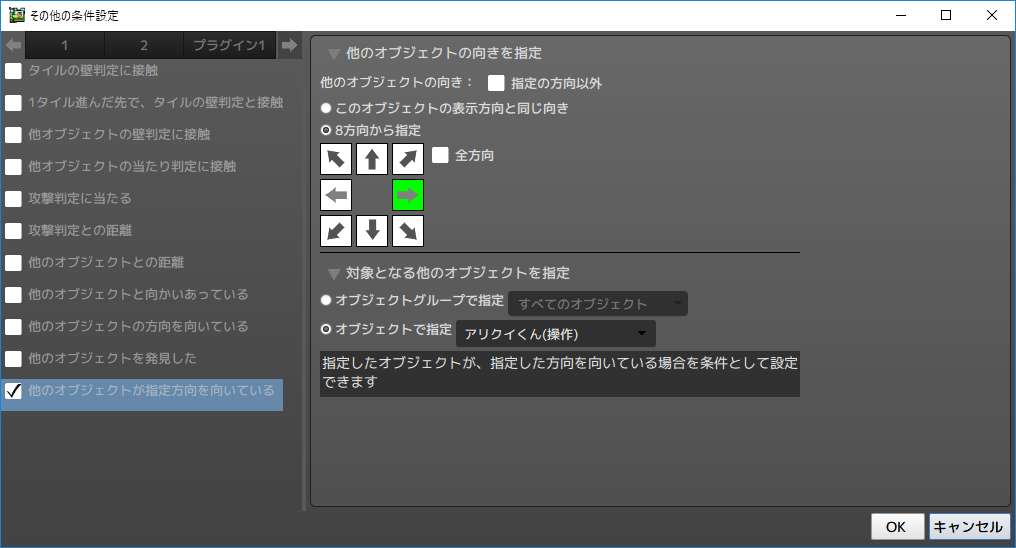1016x548 pixels.
Task: Check 他オブジェクトの当たり判定に接触
Action: click(x=13, y=166)
